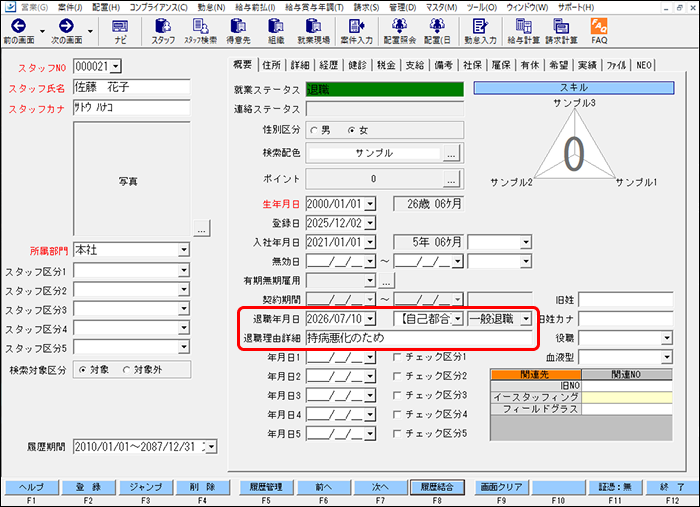The image size is (700, 507).
Task: Go to next screen with 次の画面 arrow
Action: [66, 31]
